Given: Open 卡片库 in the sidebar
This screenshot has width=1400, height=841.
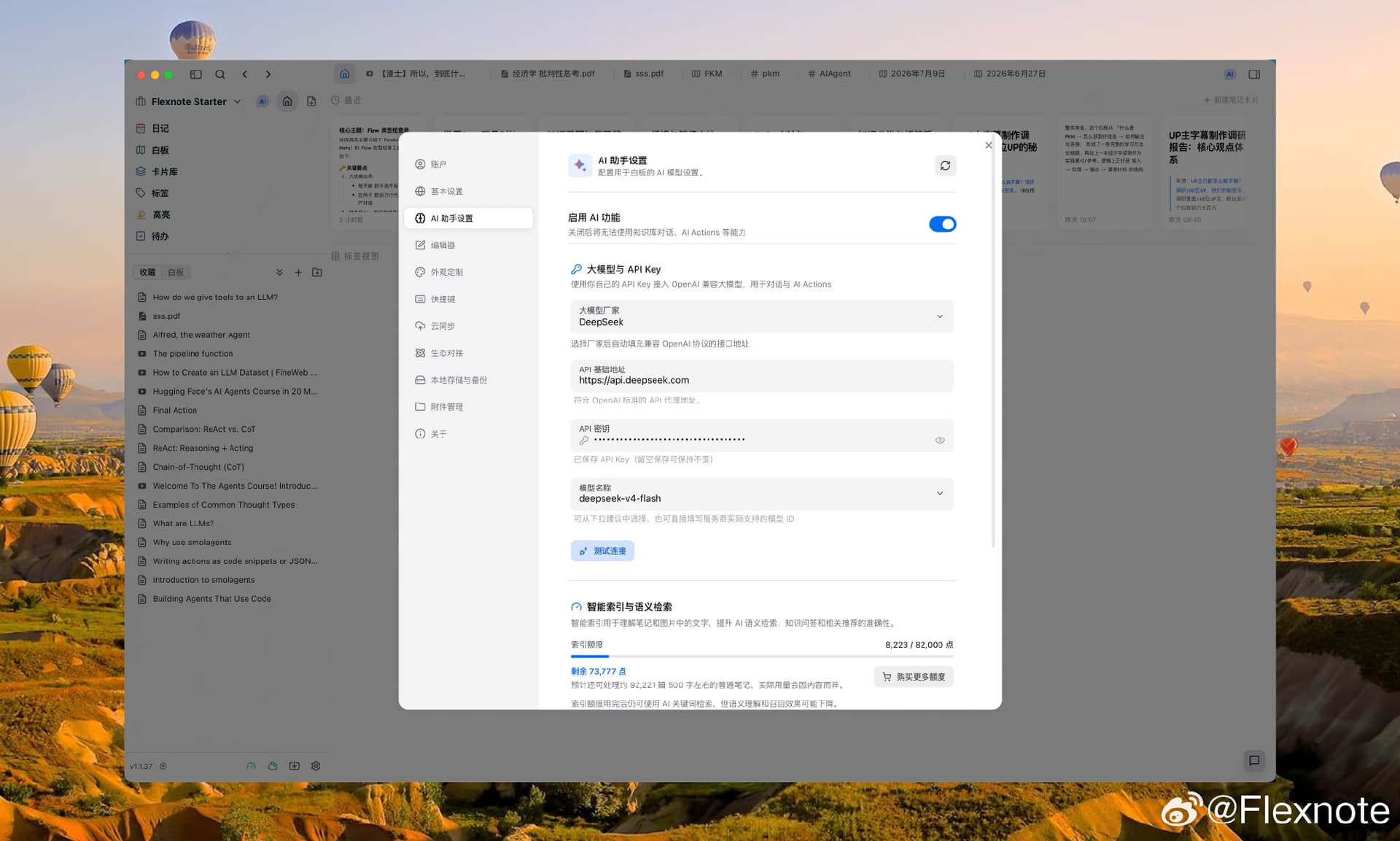Looking at the screenshot, I should point(165,171).
